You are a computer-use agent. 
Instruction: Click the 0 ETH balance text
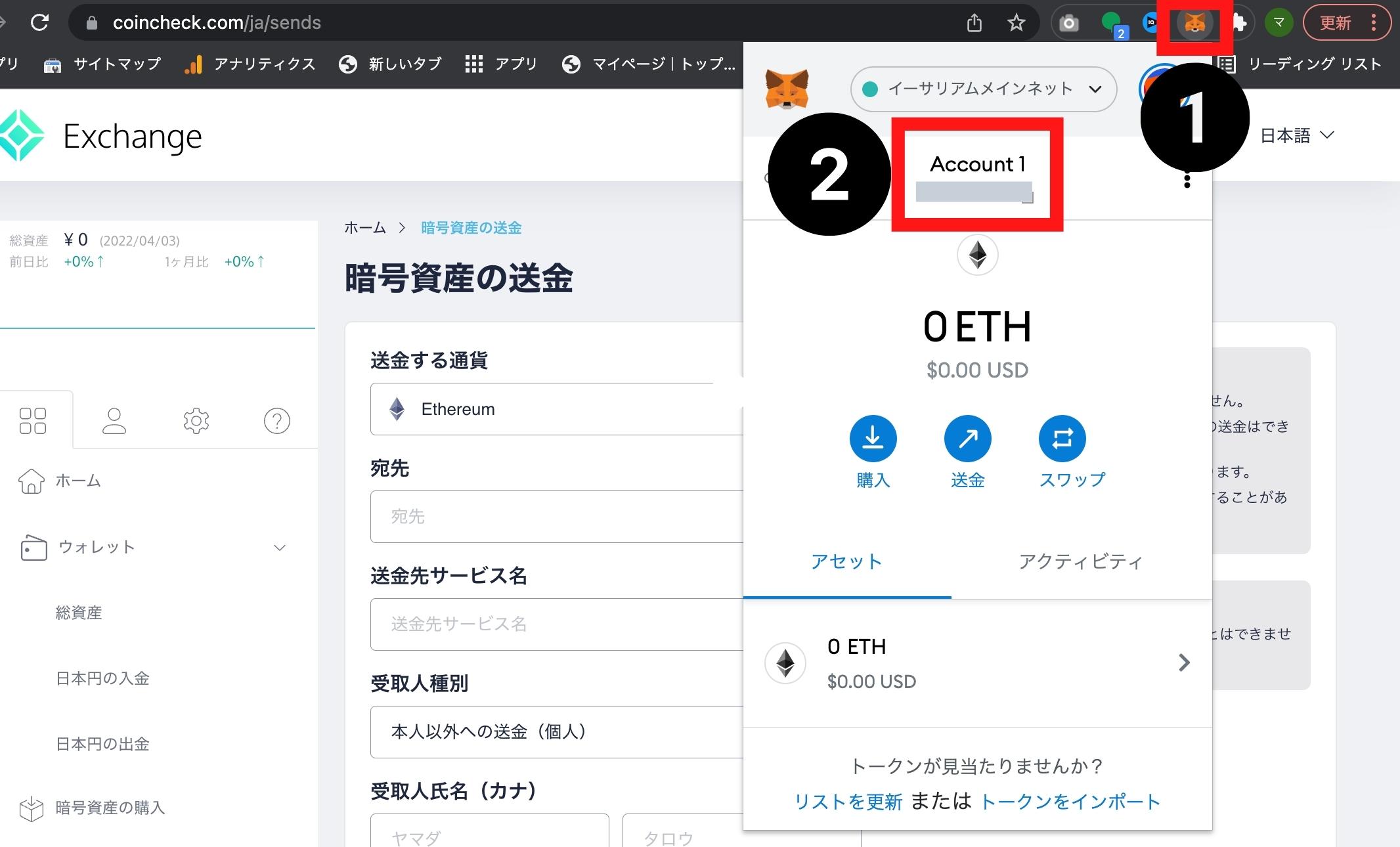[x=977, y=327]
